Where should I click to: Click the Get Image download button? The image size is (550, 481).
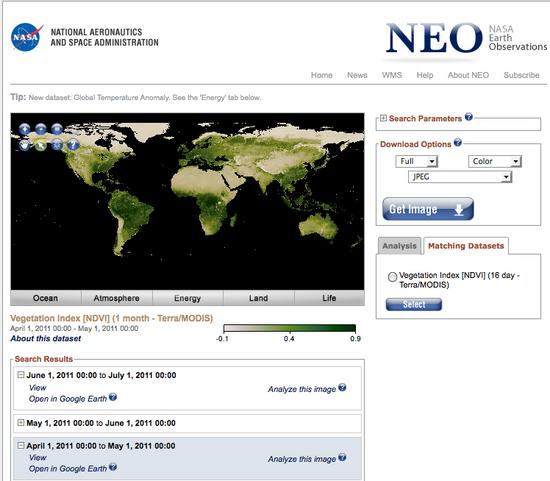coord(428,209)
